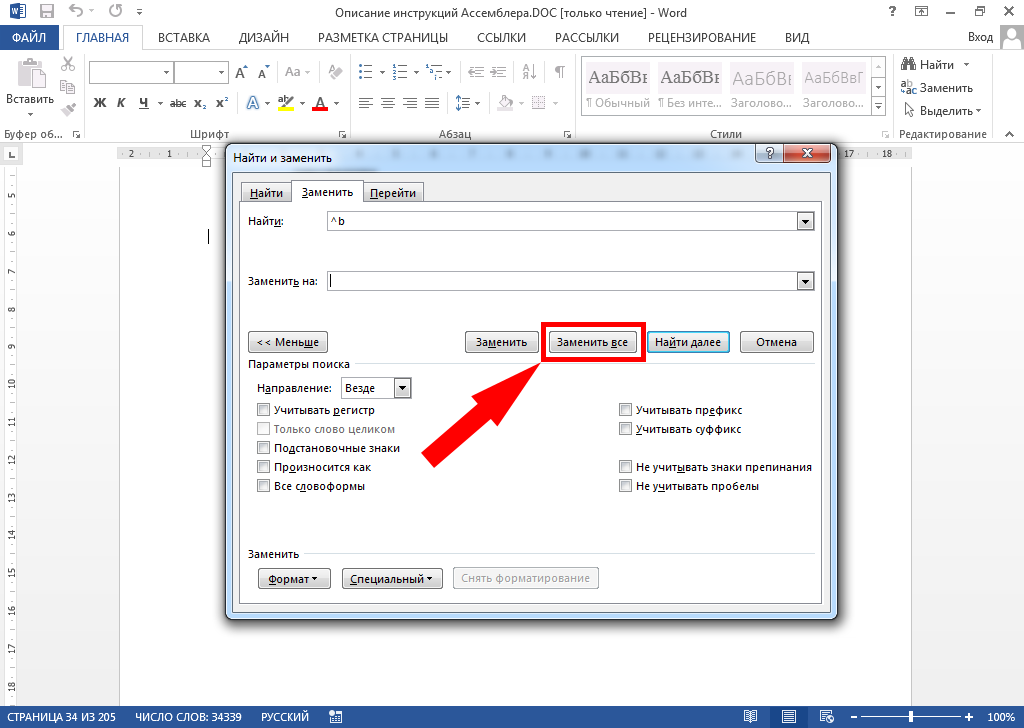Switch to the 'Найти' tab in dialog
The height and width of the screenshot is (728, 1024).
pyautogui.click(x=266, y=193)
